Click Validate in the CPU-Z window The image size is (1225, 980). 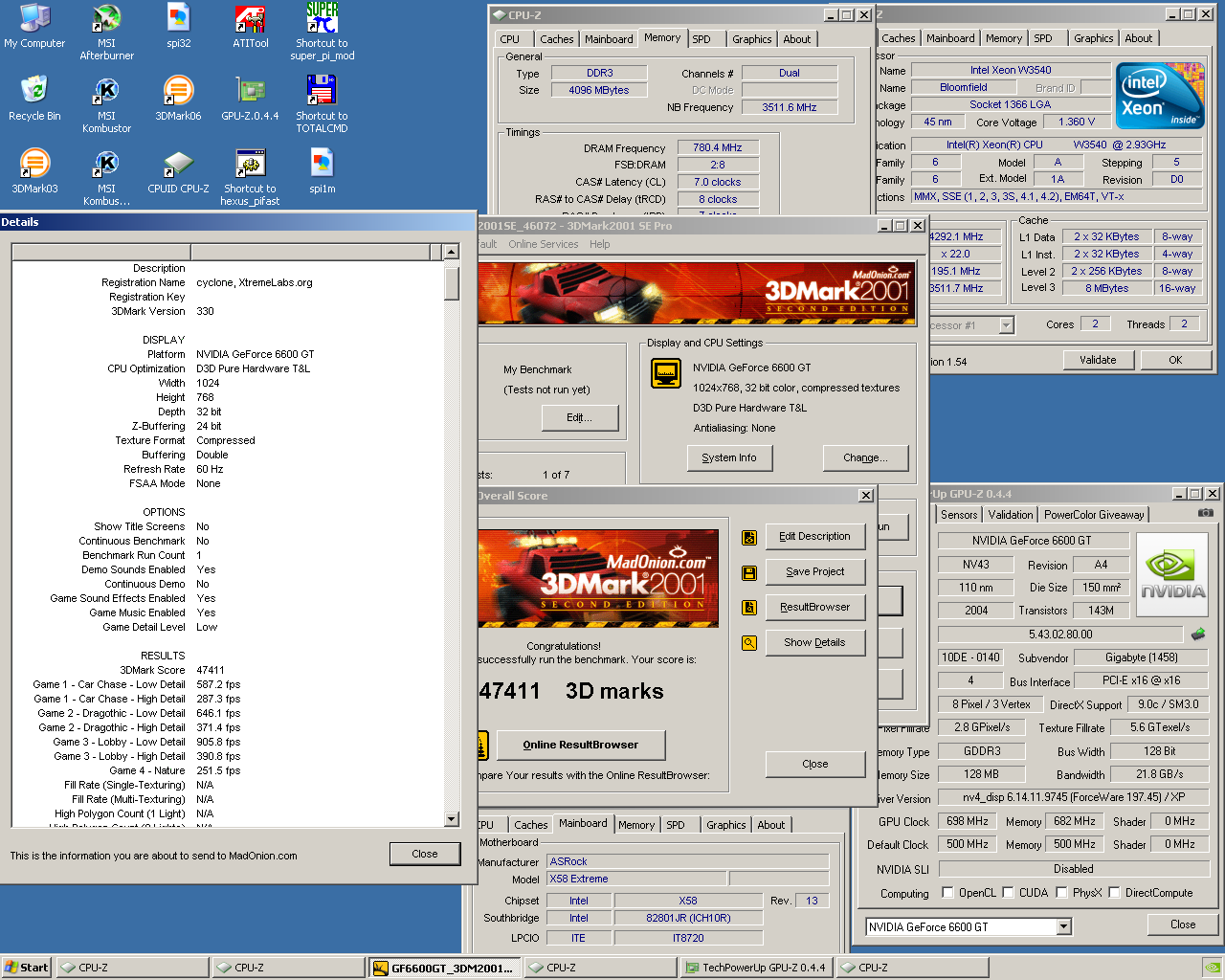tap(1098, 360)
